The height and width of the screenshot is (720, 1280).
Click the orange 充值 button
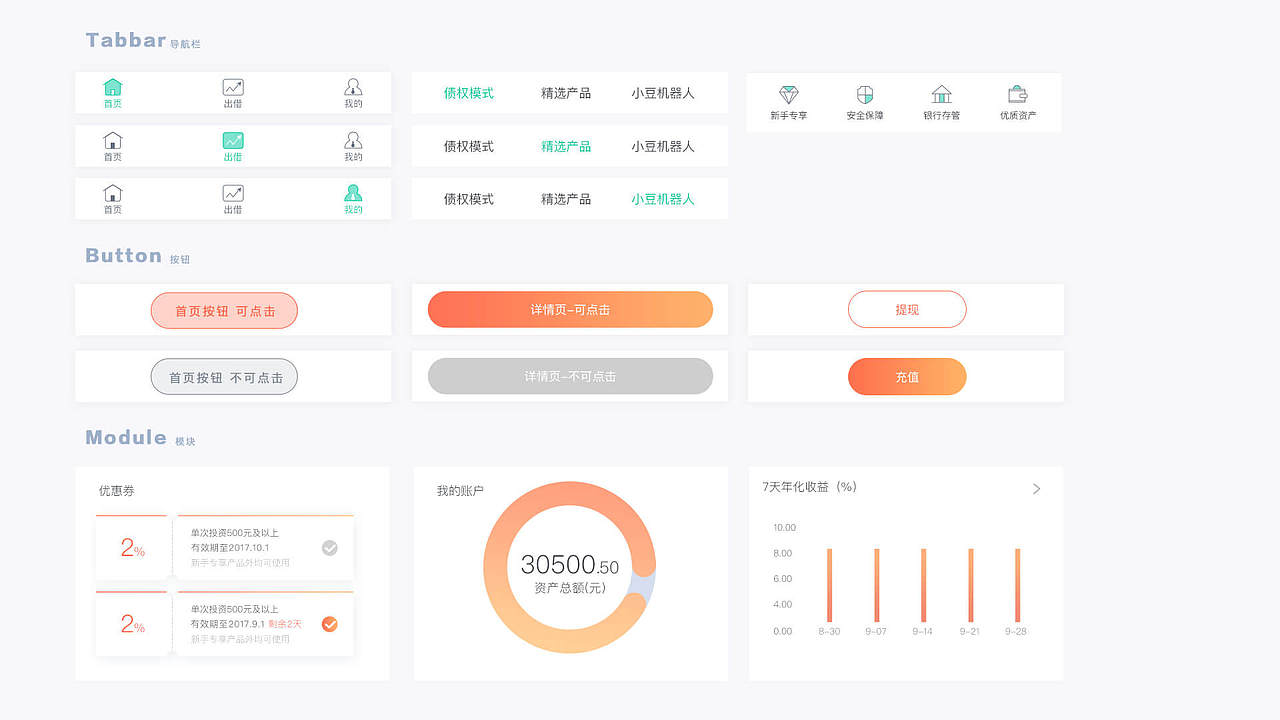click(907, 377)
